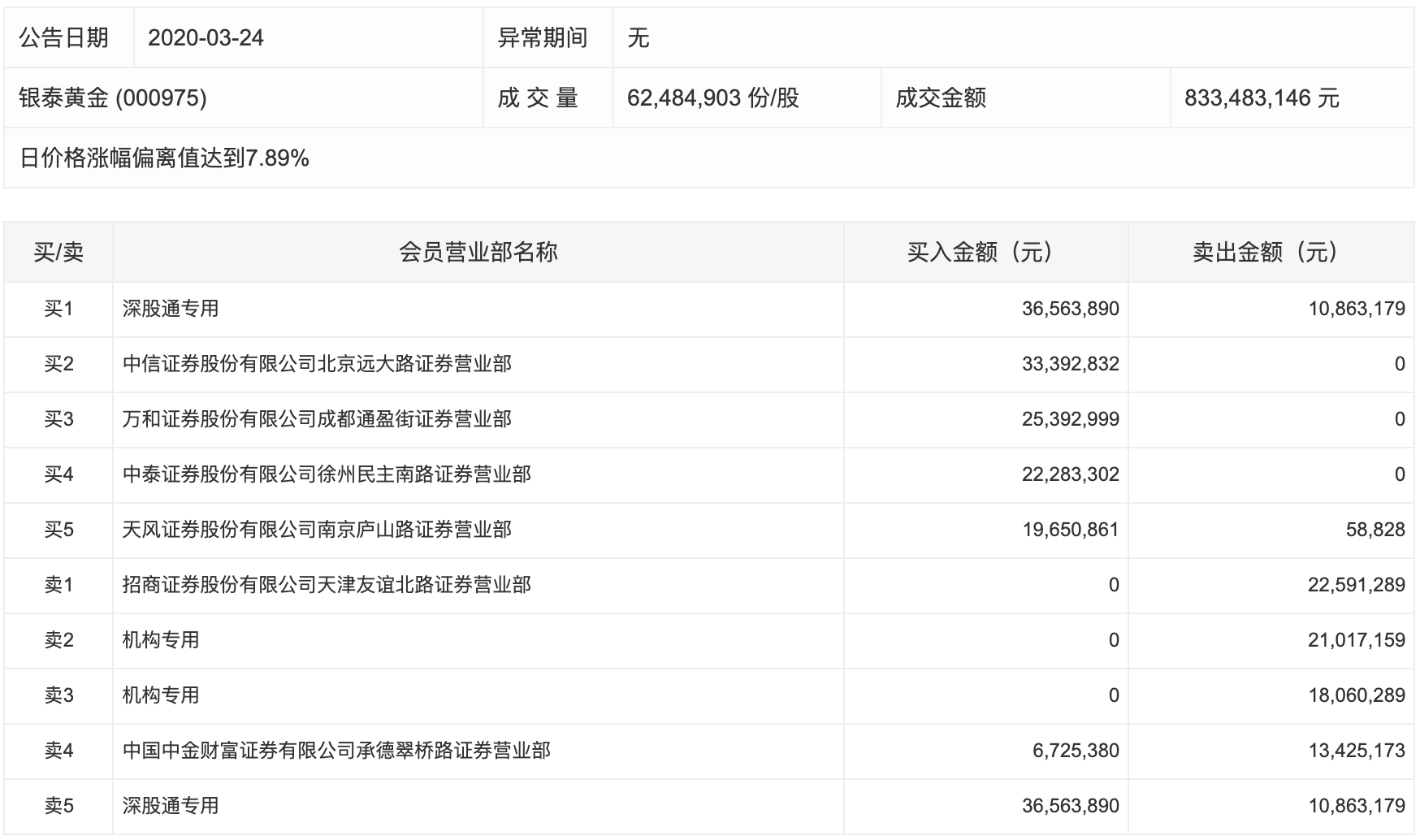Image resolution: width=1420 pixels, height=840 pixels.
Task: Click buy amount 36,563,890 in 卖5 row
Action: (1071, 806)
